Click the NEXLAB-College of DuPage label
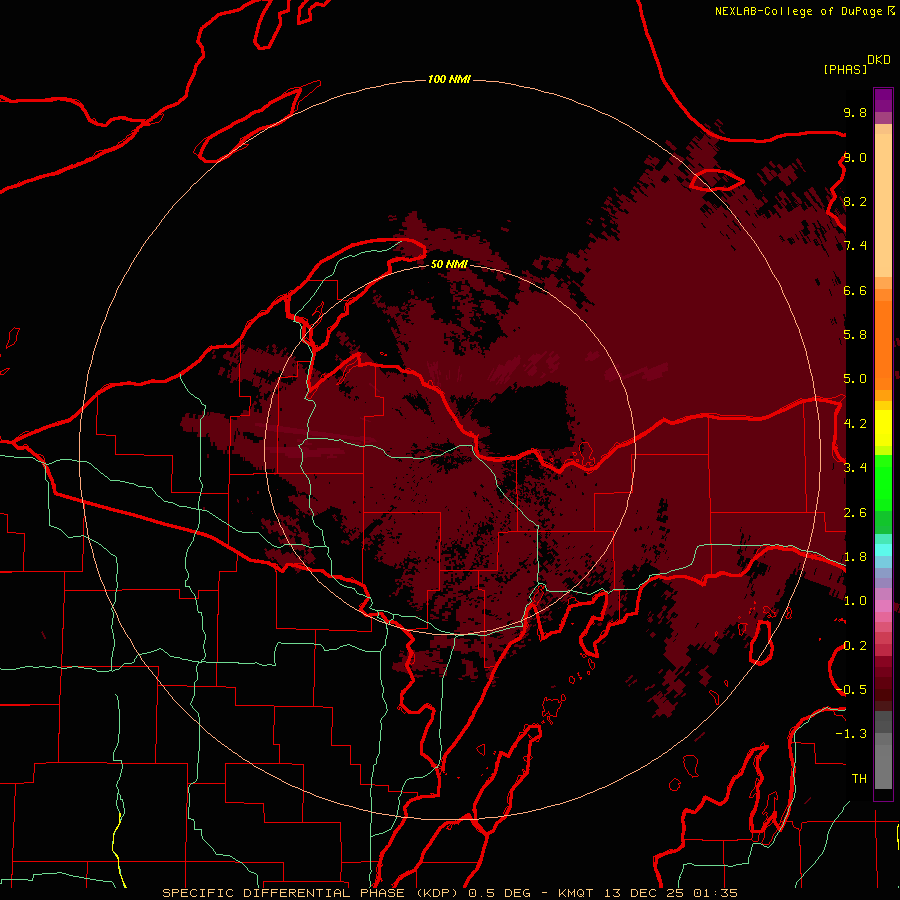The height and width of the screenshot is (900, 900). point(798,11)
